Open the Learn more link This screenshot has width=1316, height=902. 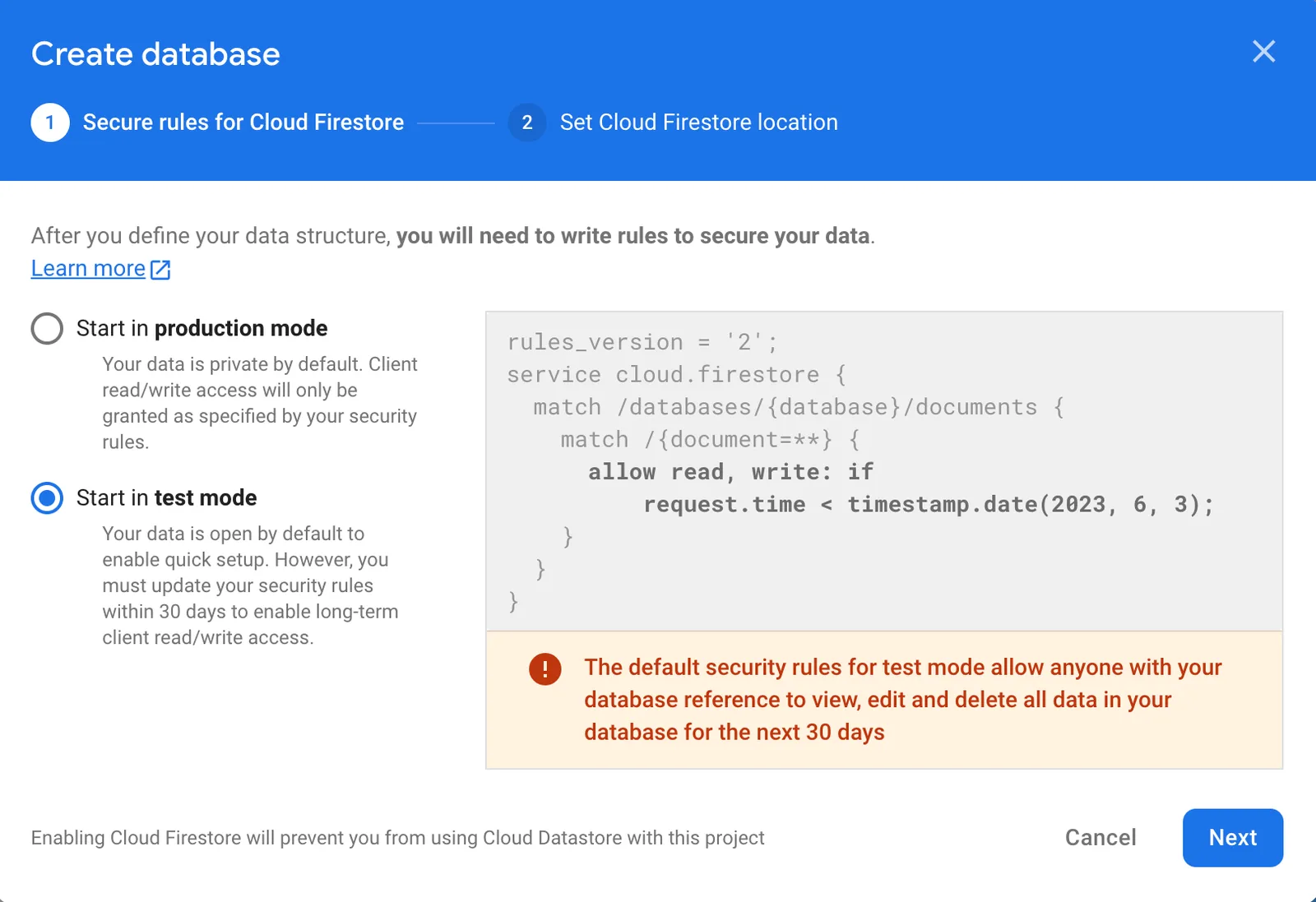(x=88, y=269)
